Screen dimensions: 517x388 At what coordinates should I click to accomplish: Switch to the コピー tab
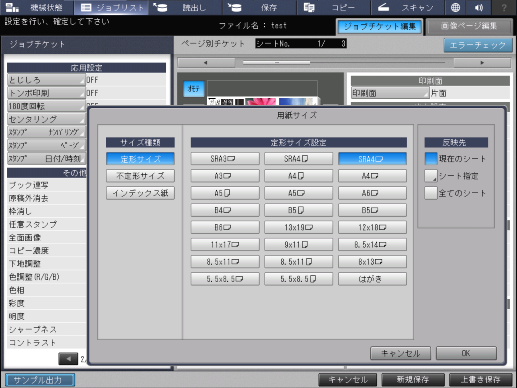[333, 7]
